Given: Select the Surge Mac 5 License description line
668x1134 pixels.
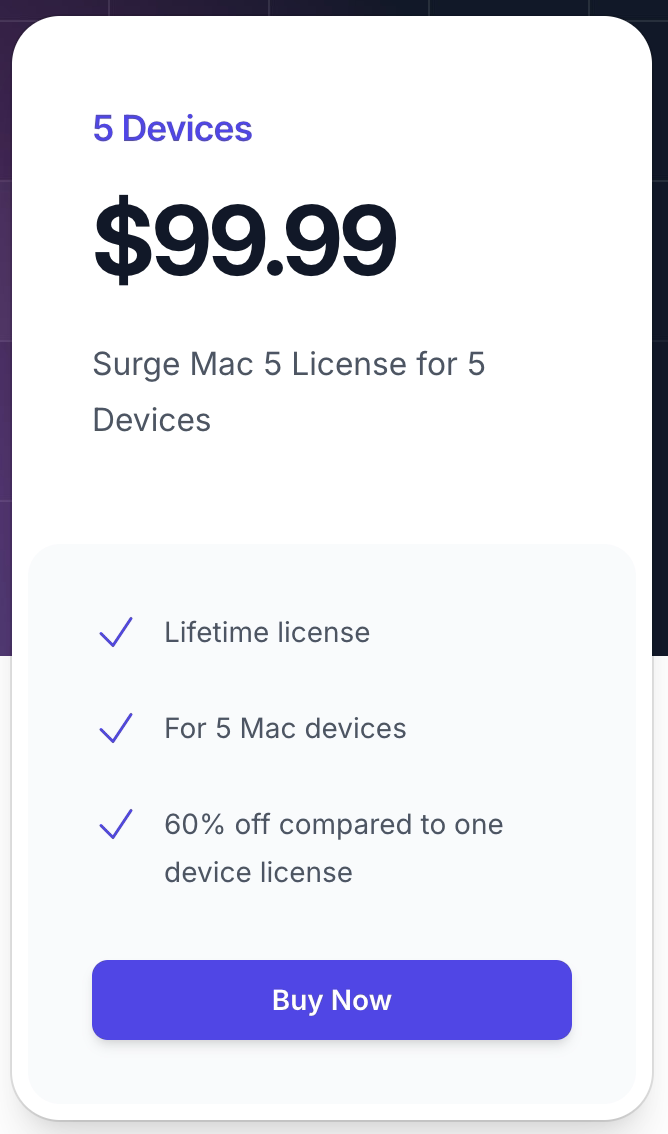Looking at the screenshot, I should point(288,364).
